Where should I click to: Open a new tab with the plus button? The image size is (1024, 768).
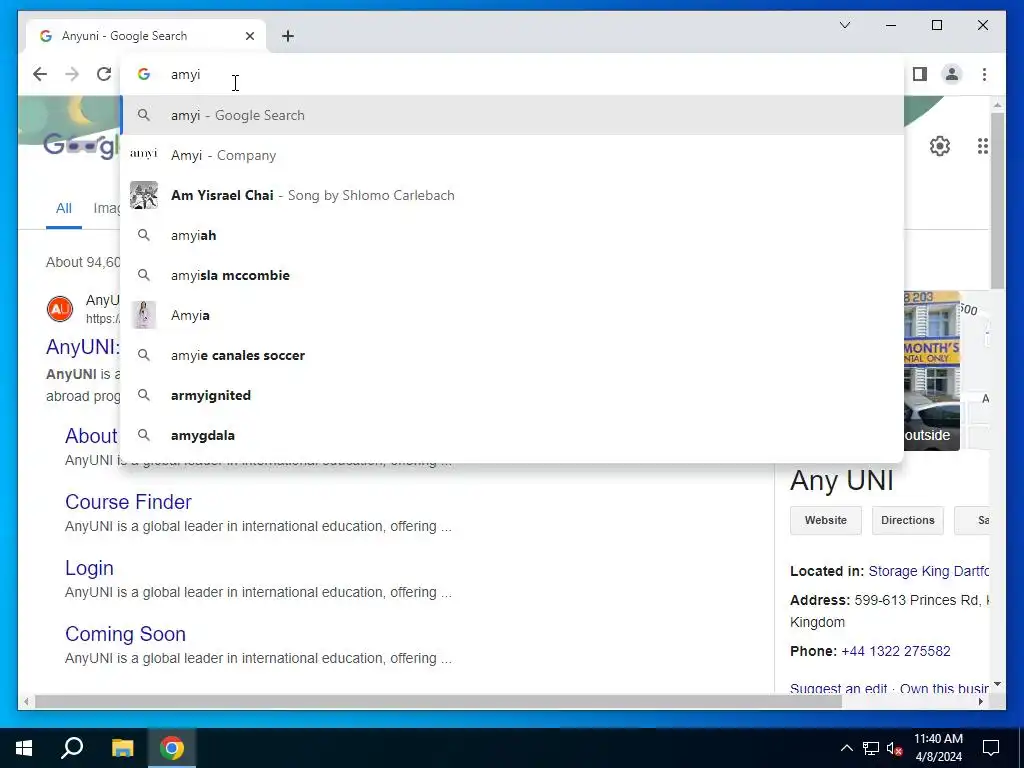[288, 36]
